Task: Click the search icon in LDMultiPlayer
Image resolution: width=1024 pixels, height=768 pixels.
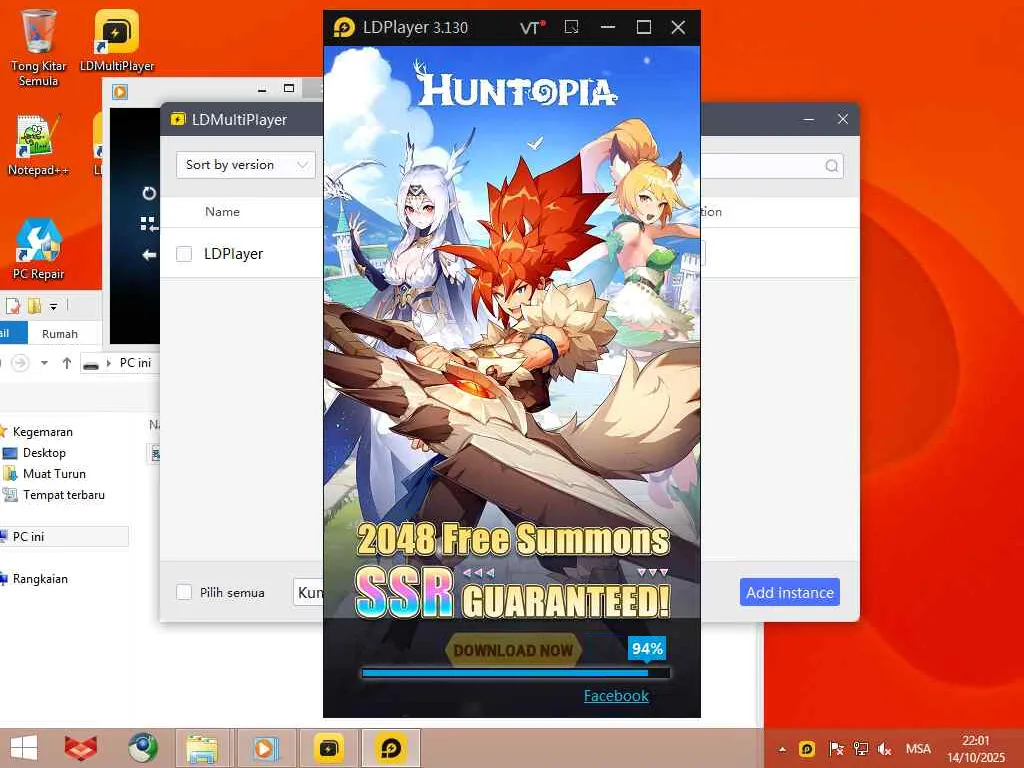Action: coord(831,166)
